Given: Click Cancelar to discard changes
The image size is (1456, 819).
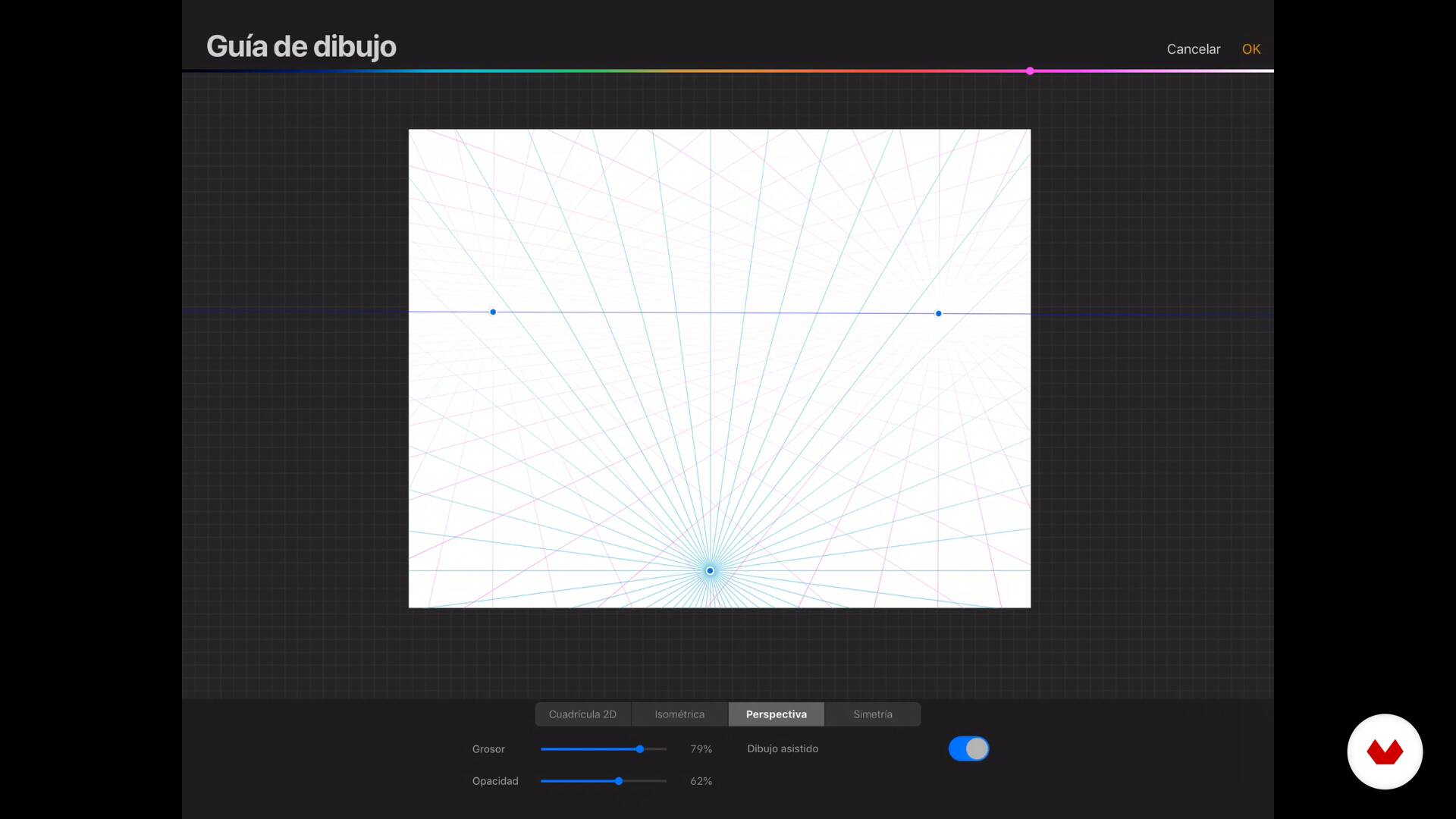Looking at the screenshot, I should 1193,49.
